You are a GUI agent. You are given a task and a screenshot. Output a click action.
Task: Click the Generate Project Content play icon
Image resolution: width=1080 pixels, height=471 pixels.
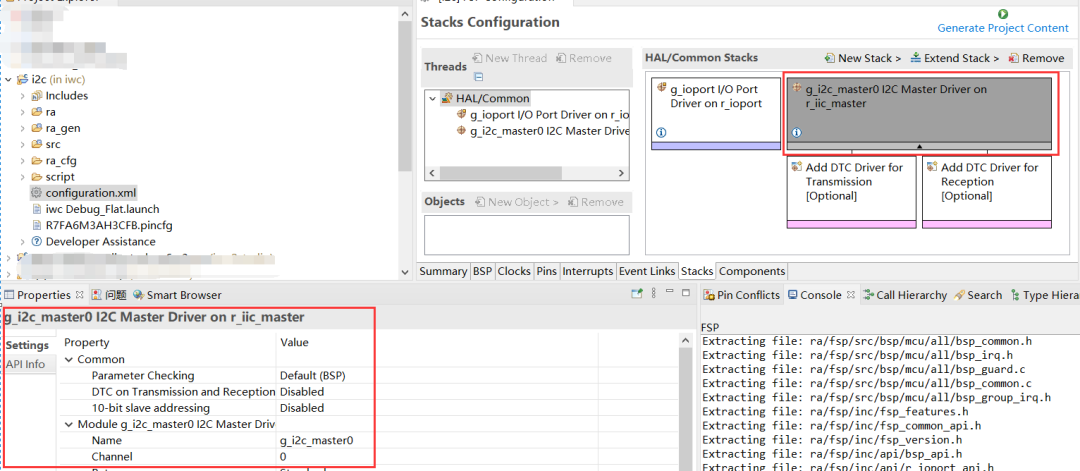1003,14
